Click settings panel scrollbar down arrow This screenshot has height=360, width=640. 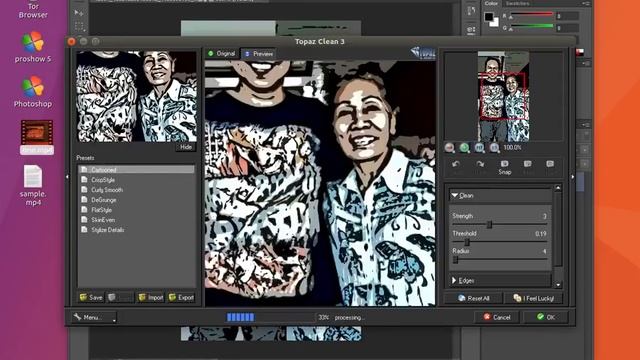(558, 284)
